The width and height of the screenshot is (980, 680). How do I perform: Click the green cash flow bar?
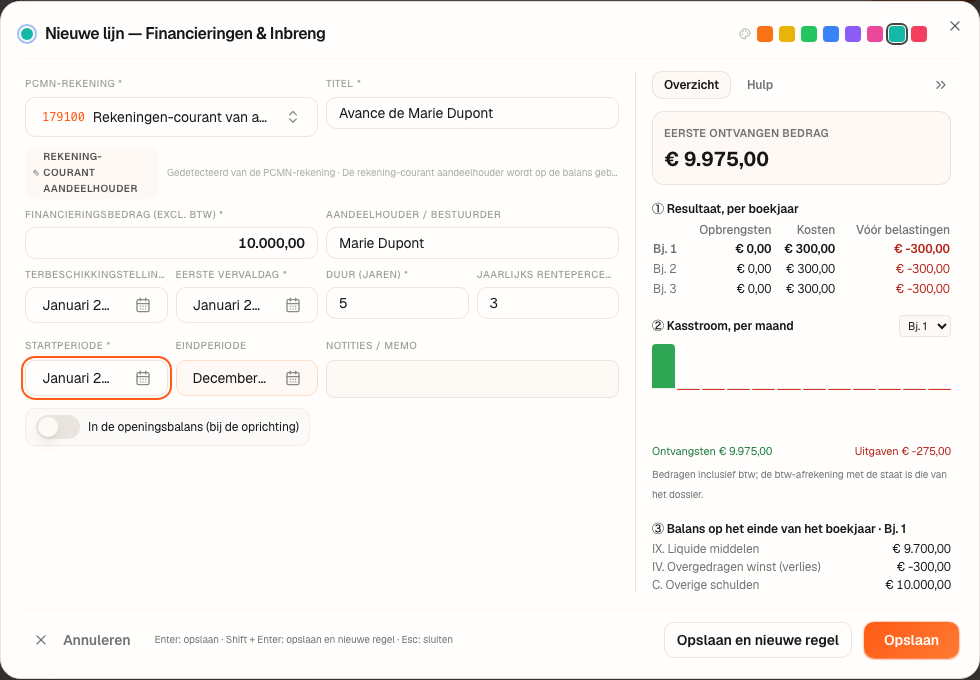pos(663,366)
